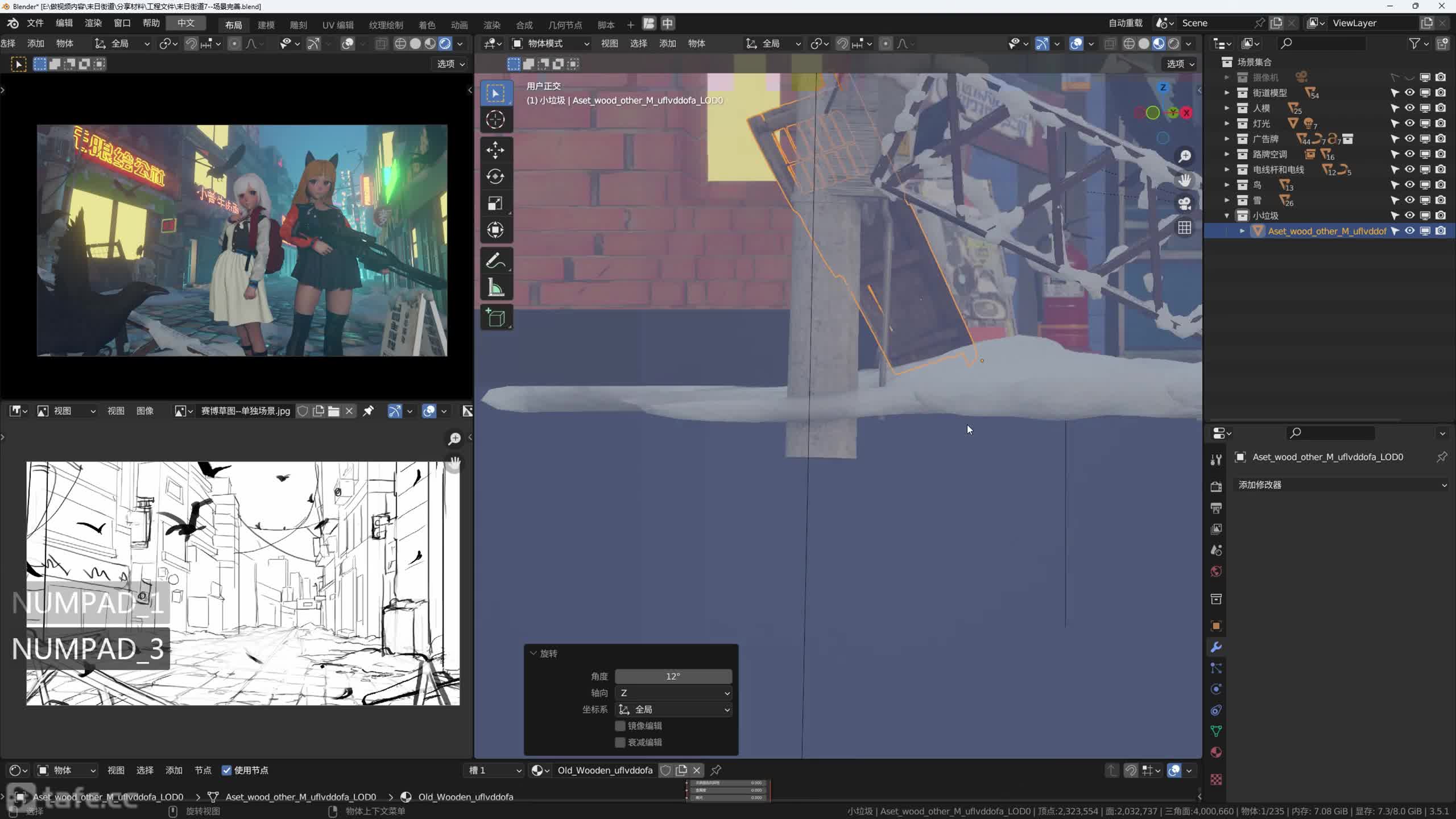This screenshot has height=819, width=1456.
Task: Open the Object properties tab
Action: 1216,626
